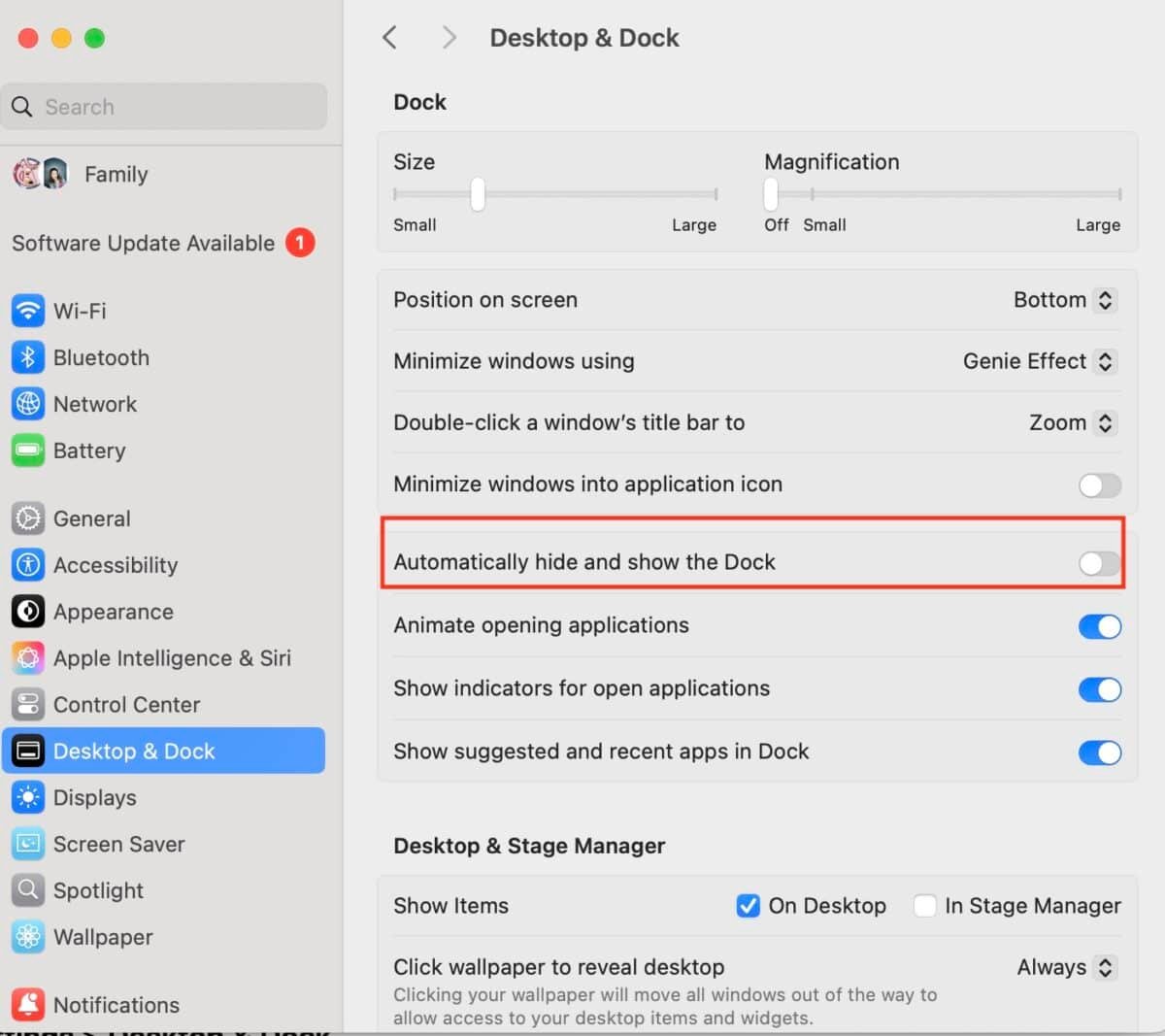Open Wallpaper label in the sidebar

(x=103, y=937)
